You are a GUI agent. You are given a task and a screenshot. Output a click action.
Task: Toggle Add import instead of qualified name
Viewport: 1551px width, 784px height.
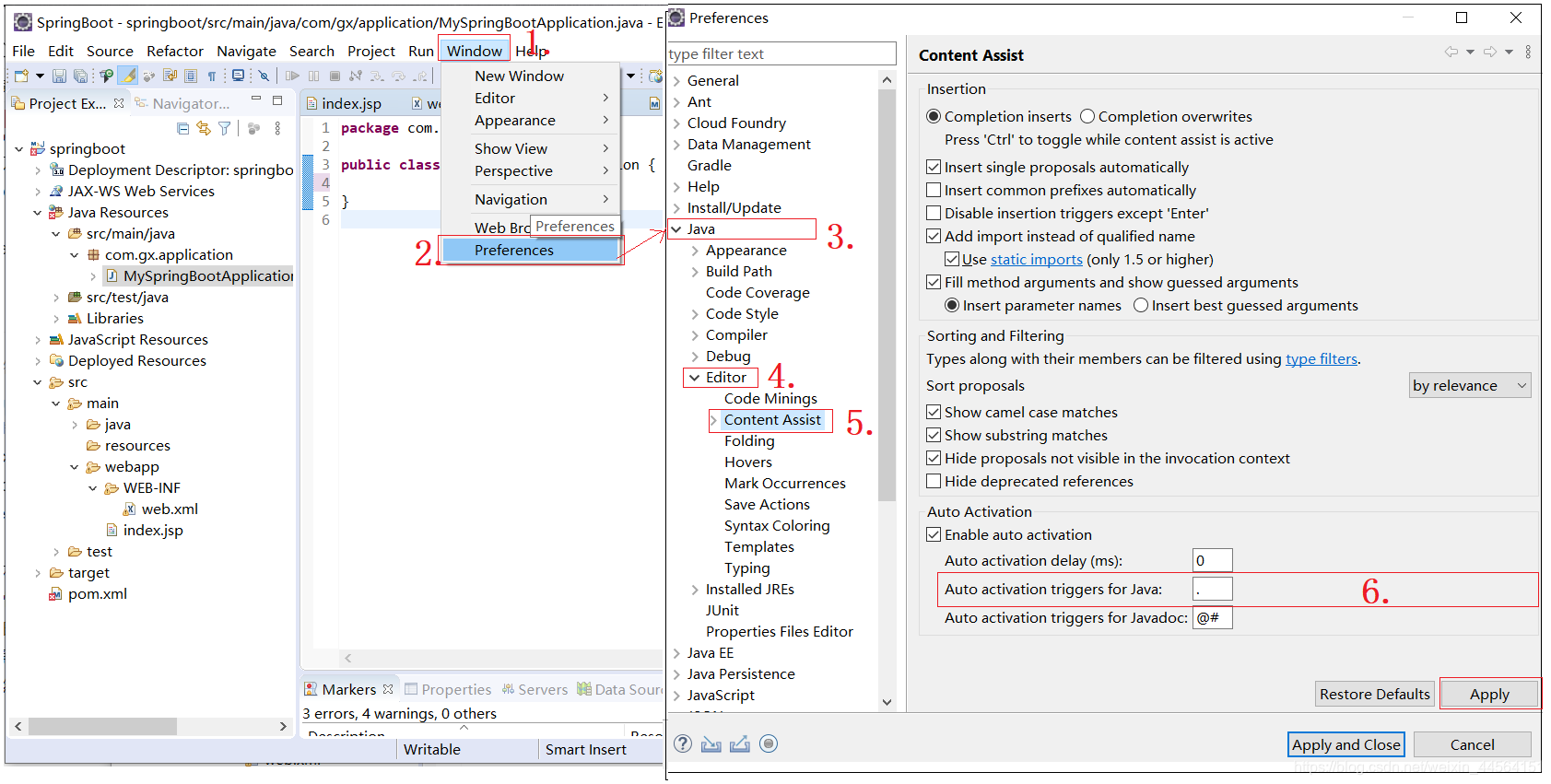pyautogui.click(x=934, y=236)
